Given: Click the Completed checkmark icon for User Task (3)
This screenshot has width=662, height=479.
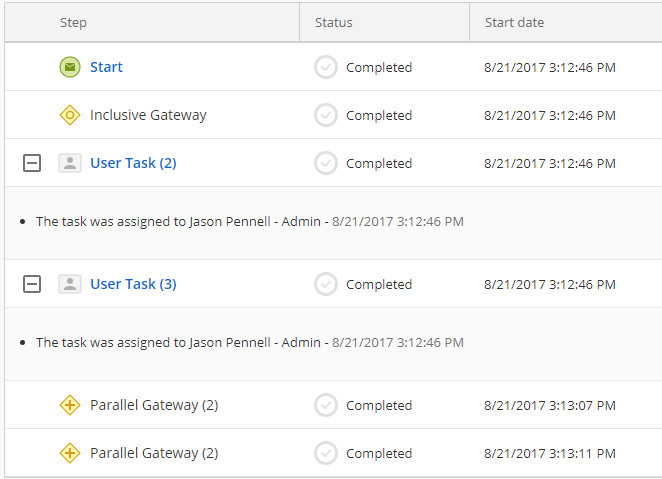Looking at the screenshot, I should pyautogui.click(x=326, y=284).
